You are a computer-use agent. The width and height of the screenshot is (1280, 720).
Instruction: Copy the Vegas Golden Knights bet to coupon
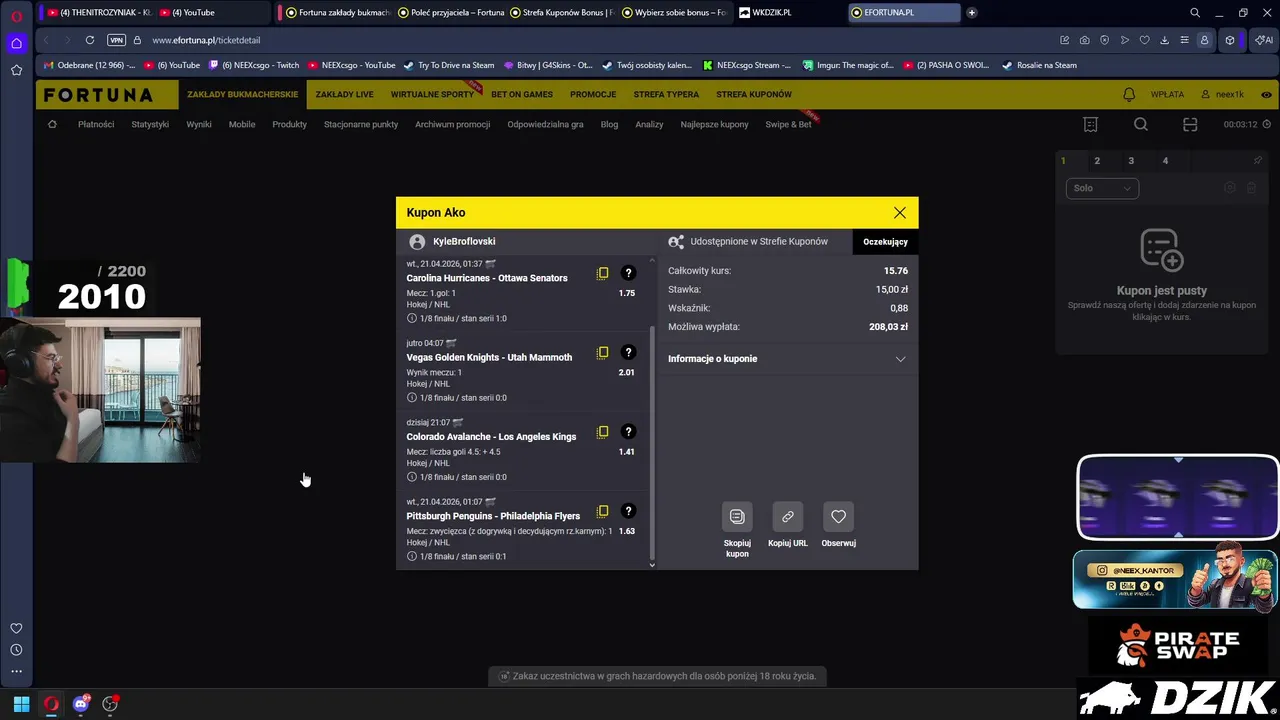click(603, 352)
